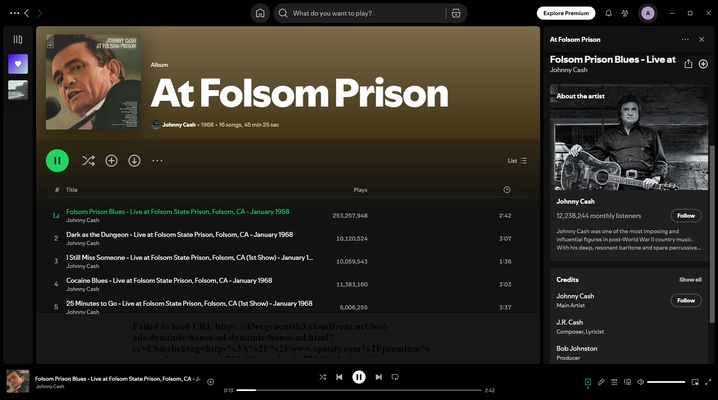
Task: Show all credits
Action: coord(690,280)
